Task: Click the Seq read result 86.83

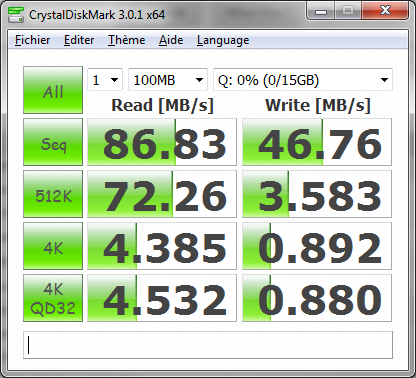Action: coord(162,142)
